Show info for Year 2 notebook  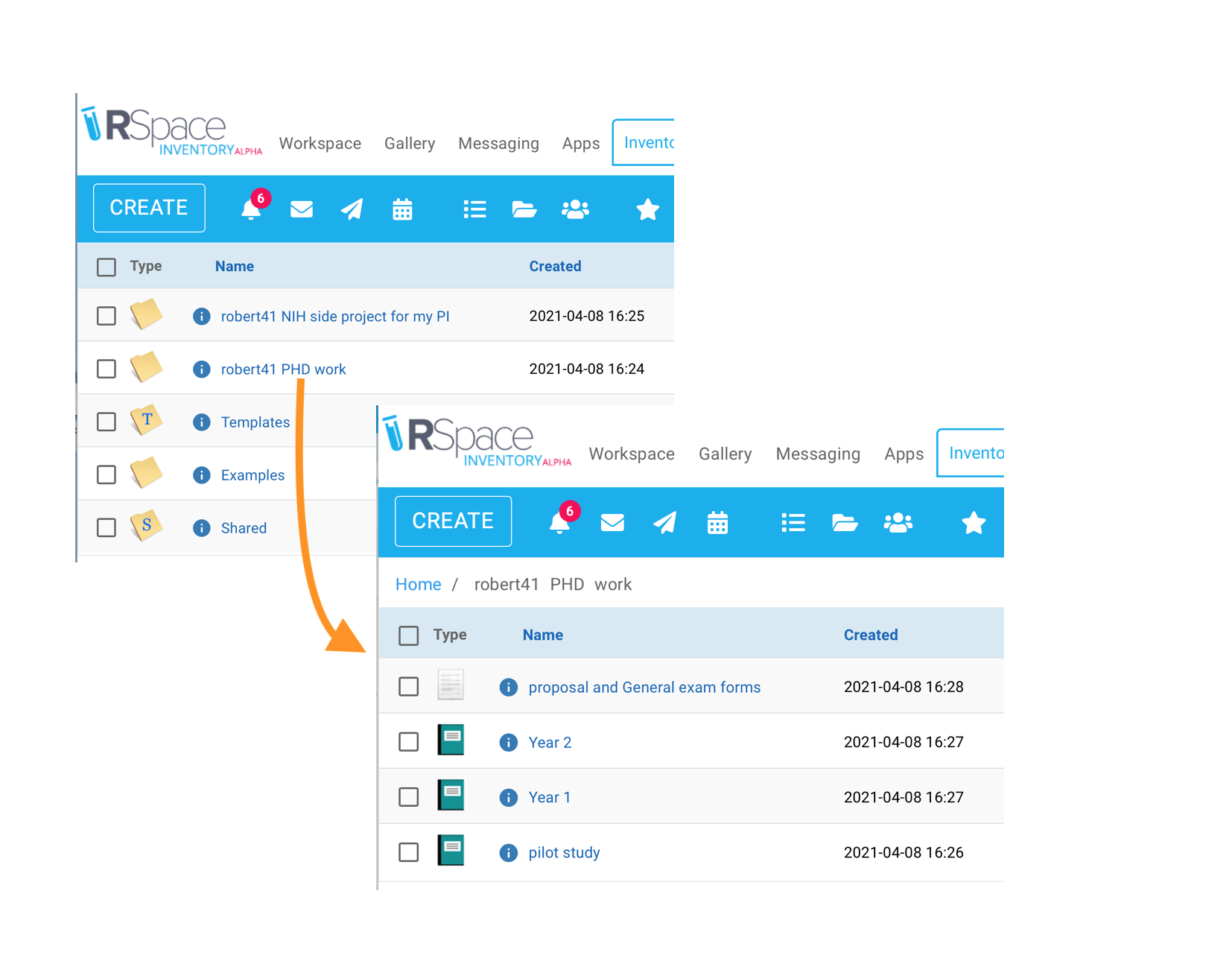508,742
